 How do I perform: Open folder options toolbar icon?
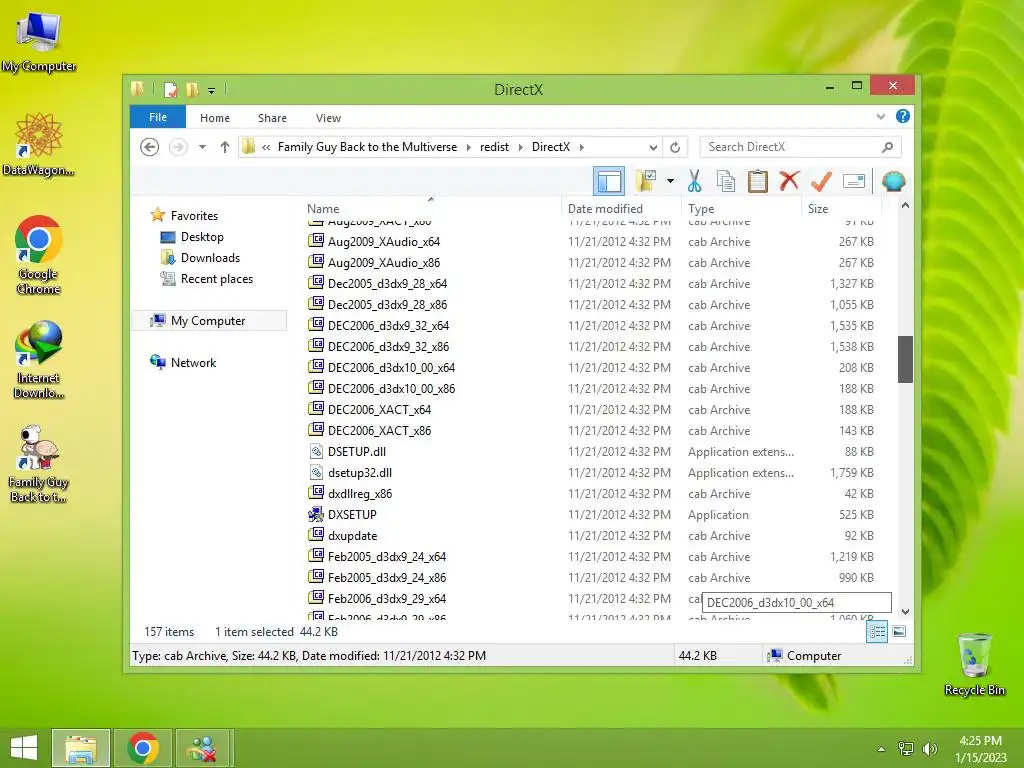pyautogui.click(x=646, y=181)
